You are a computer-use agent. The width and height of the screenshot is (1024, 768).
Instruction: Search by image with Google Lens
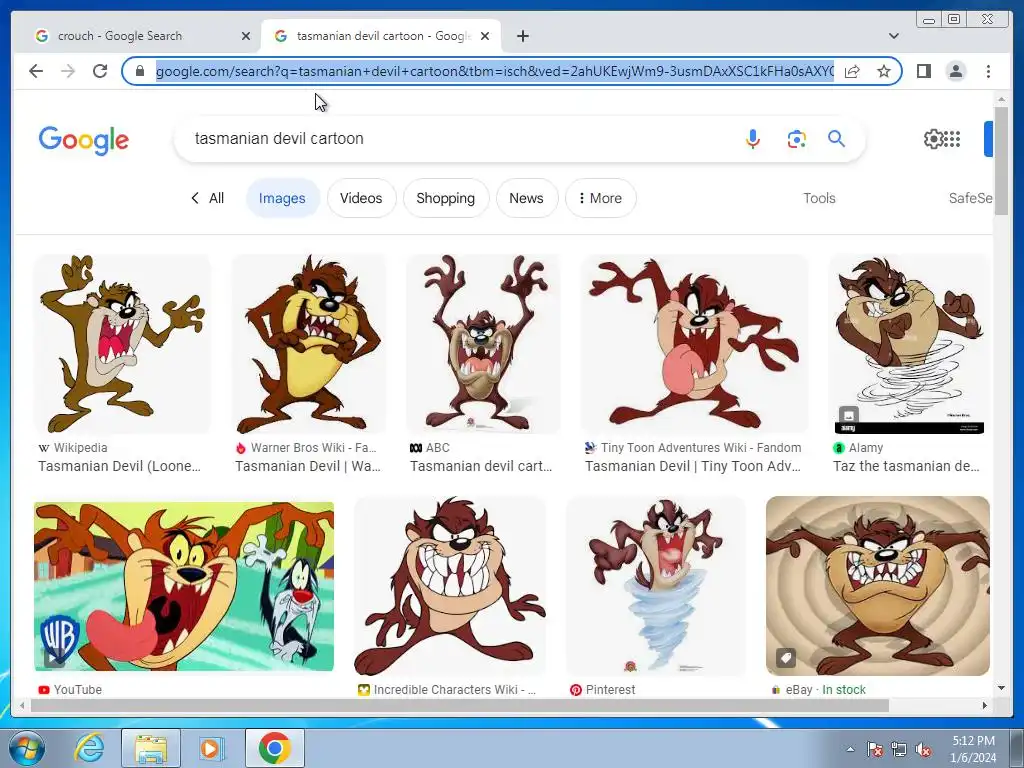click(x=796, y=139)
